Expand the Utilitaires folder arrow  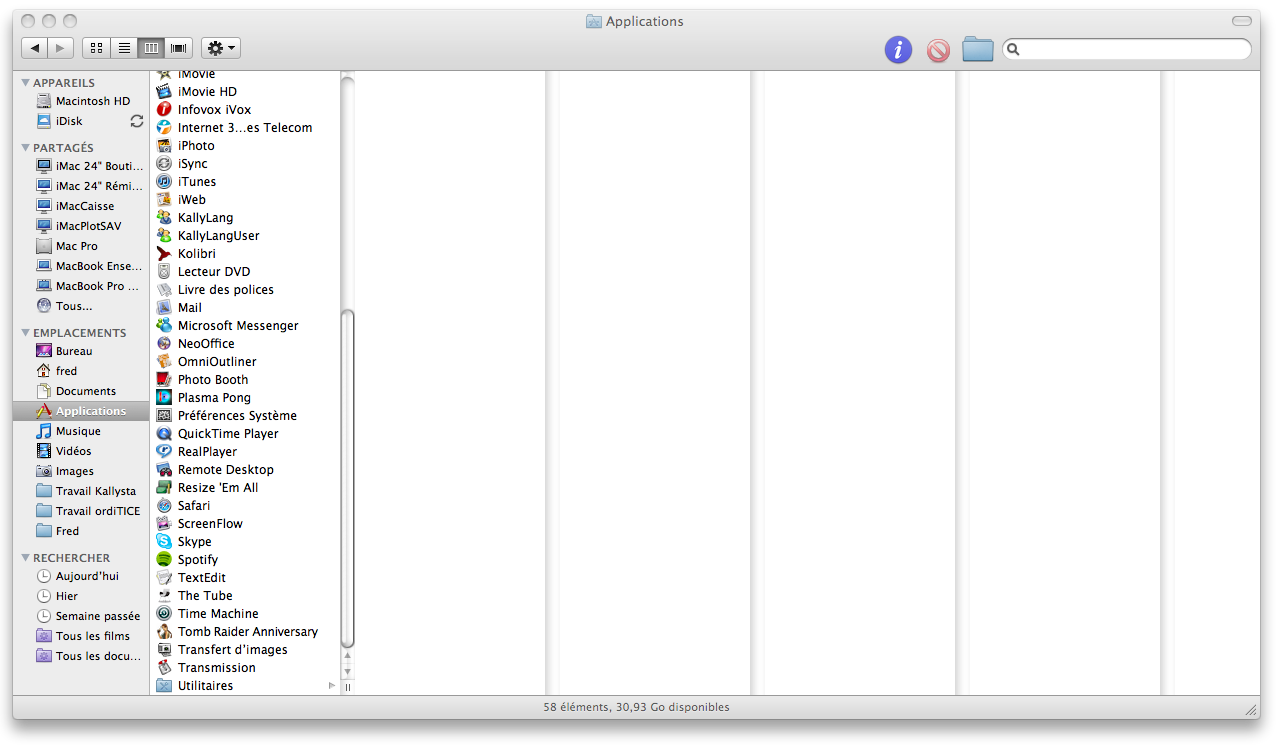(332, 686)
